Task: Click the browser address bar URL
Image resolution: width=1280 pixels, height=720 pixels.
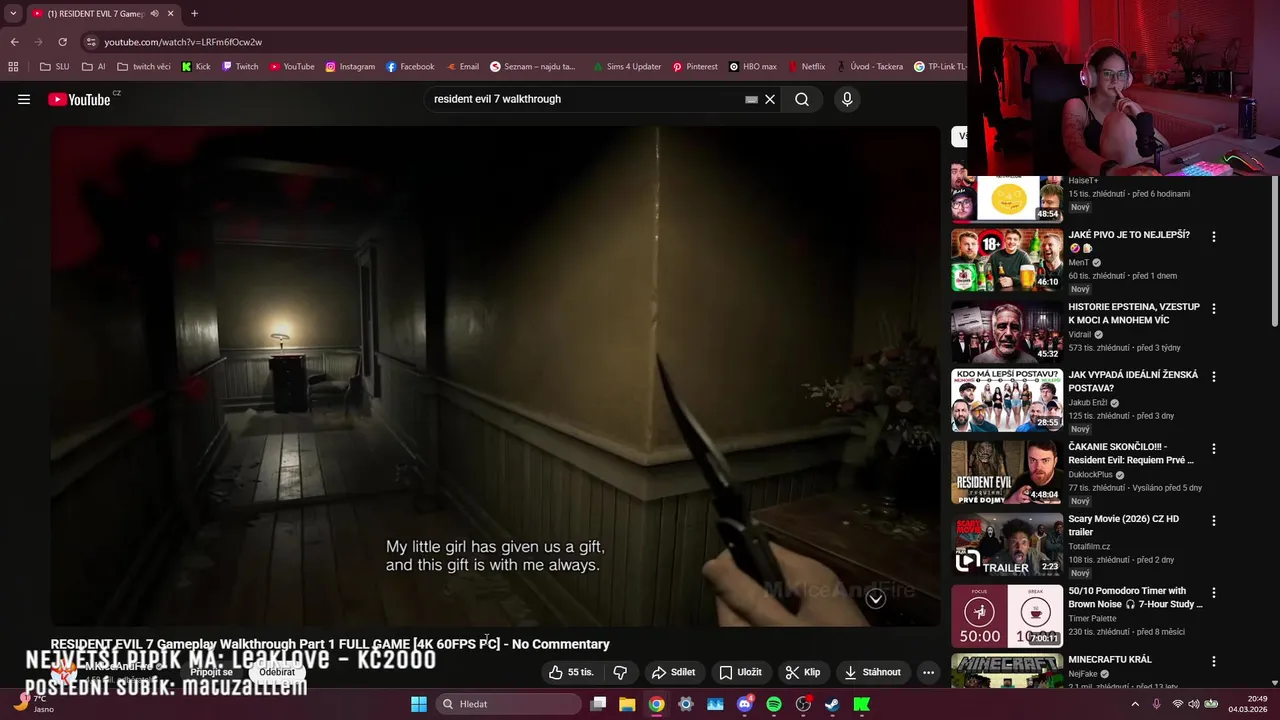Action: pyautogui.click(x=183, y=42)
